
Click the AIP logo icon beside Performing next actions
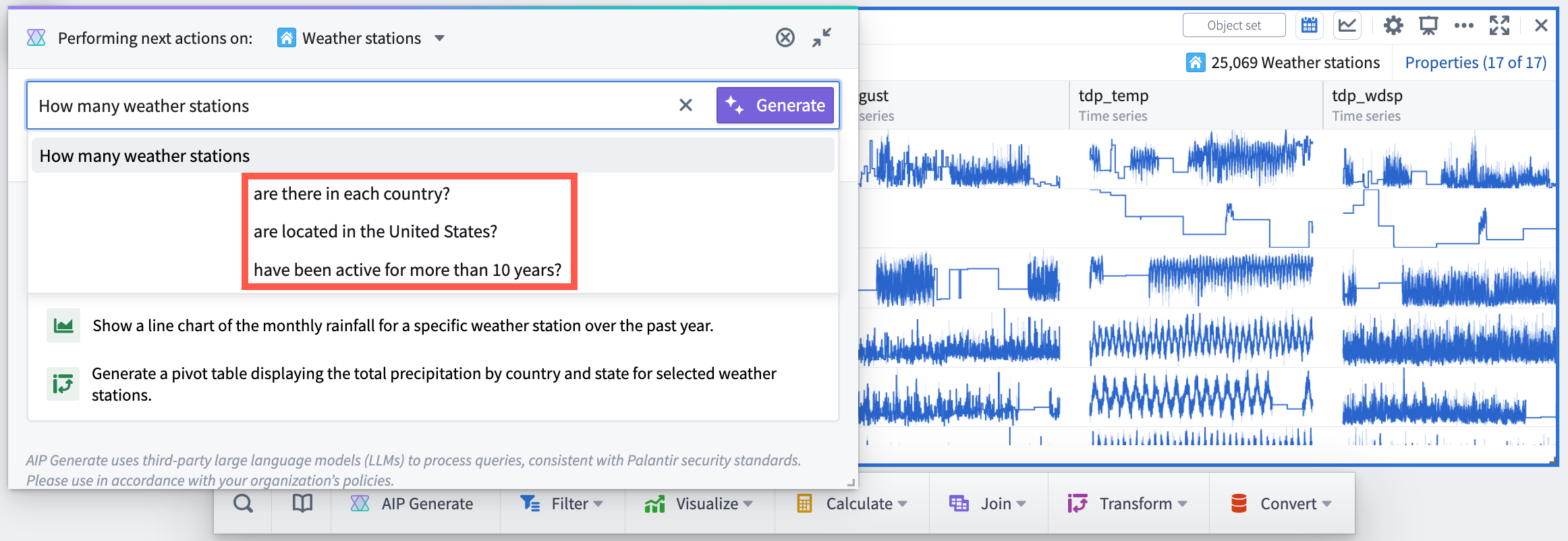coord(36,38)
